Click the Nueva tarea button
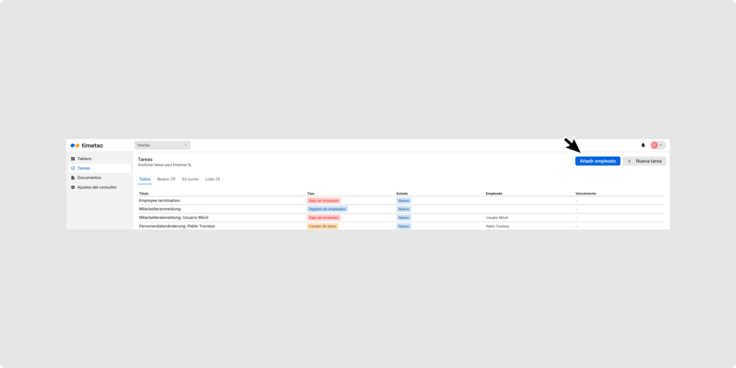The image size is (736, 368). [x=644, y=161]
